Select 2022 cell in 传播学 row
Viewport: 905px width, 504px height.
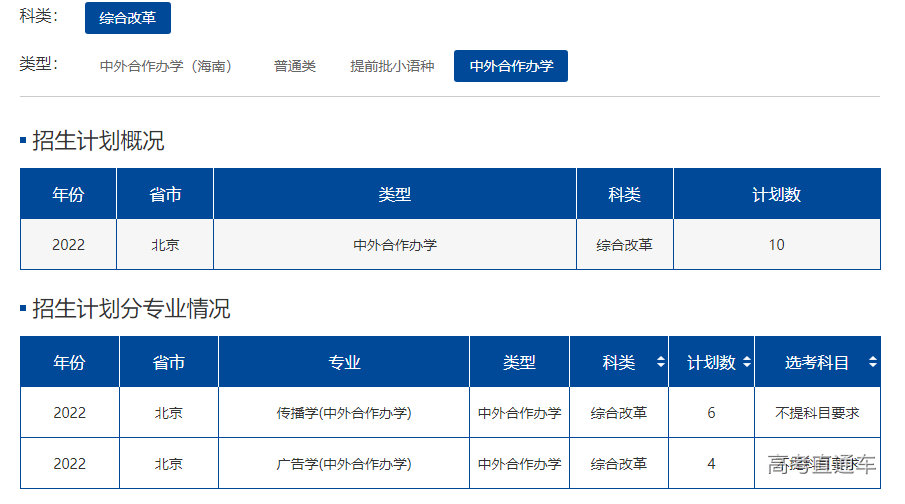69,413
